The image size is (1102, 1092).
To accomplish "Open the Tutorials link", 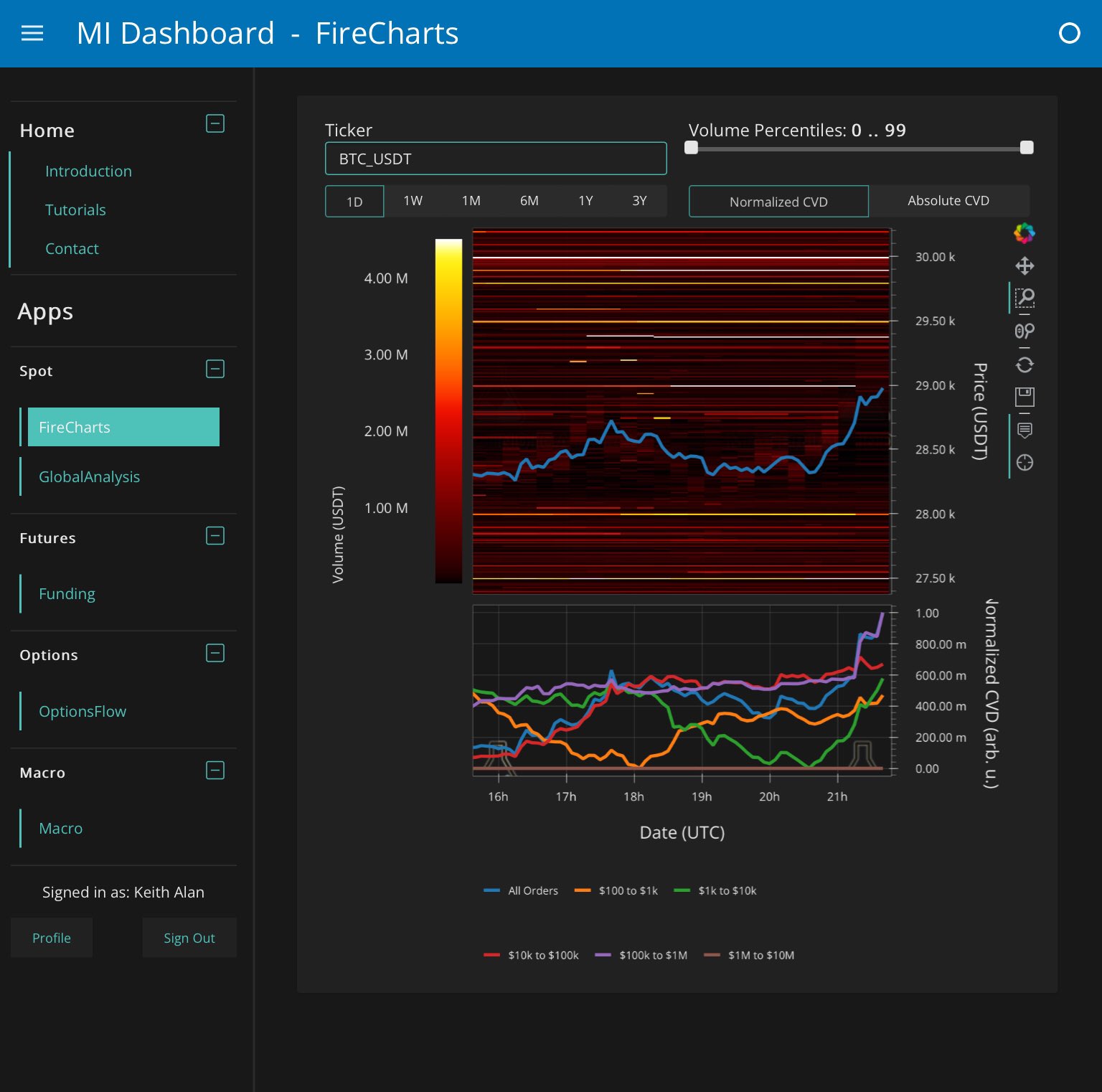I will tap(75, 210).
